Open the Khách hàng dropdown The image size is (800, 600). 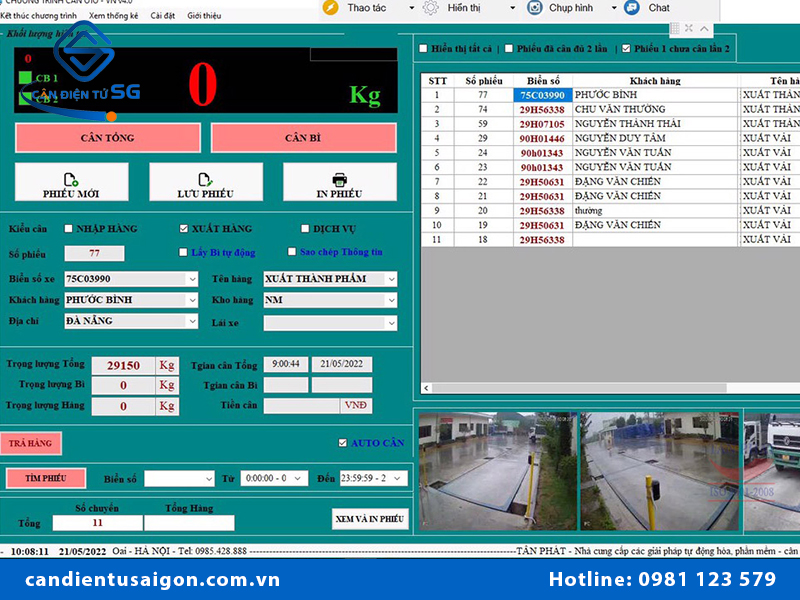(192, 300)
